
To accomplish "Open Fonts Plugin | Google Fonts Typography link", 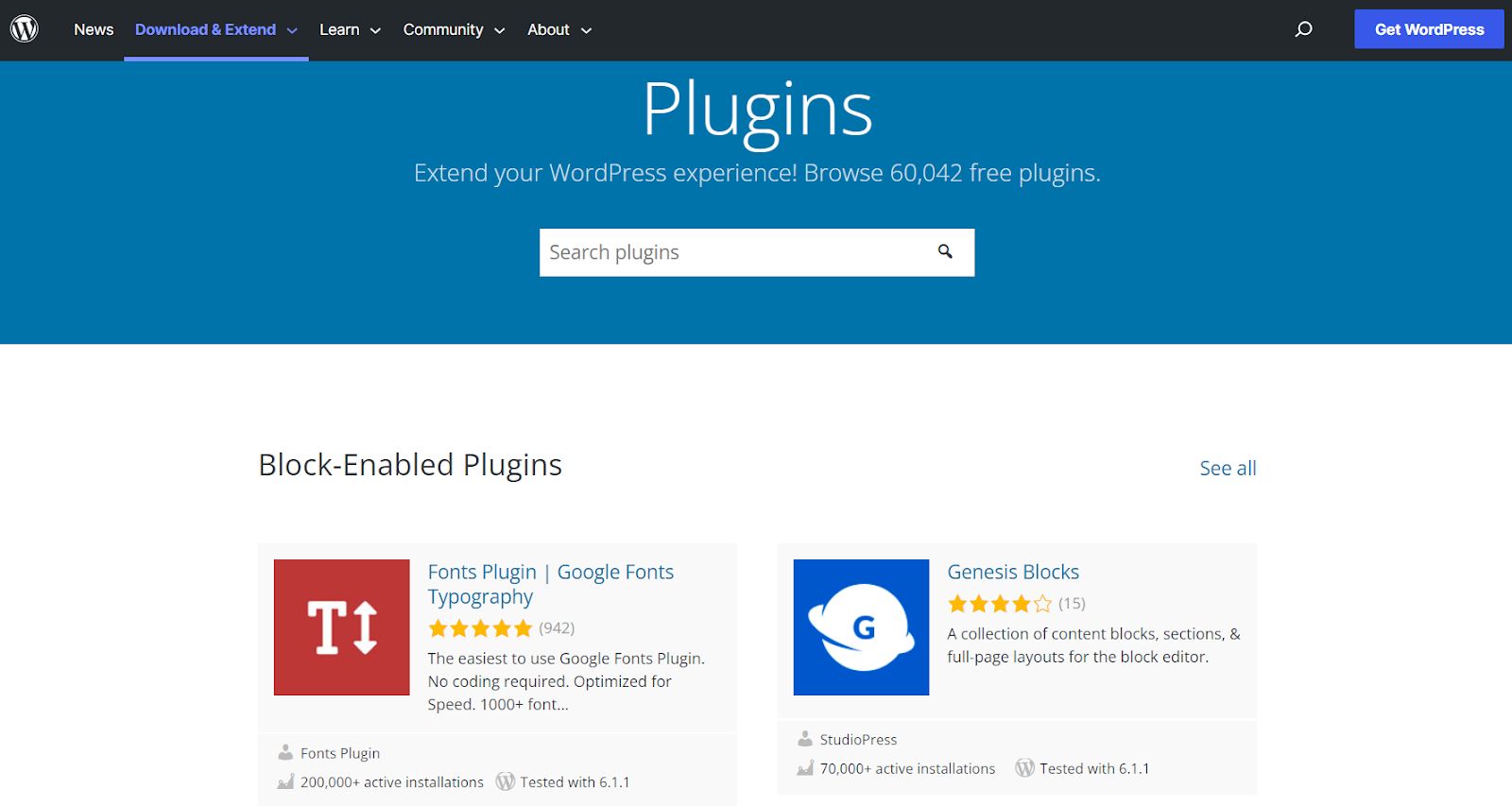I will click(x=551, y=584).
